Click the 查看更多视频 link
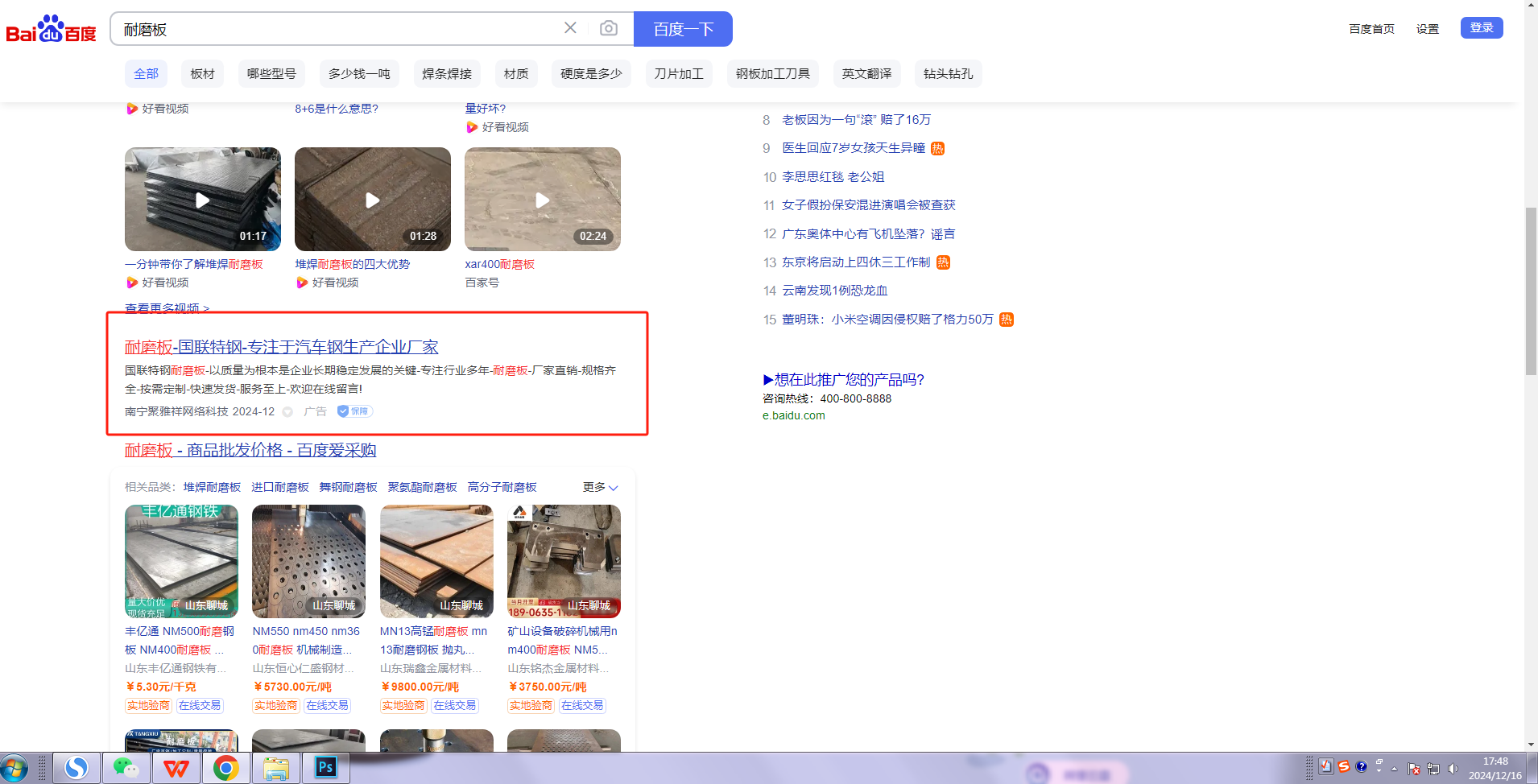Screen dimensions: 1538x784 (x=167, y=307)
